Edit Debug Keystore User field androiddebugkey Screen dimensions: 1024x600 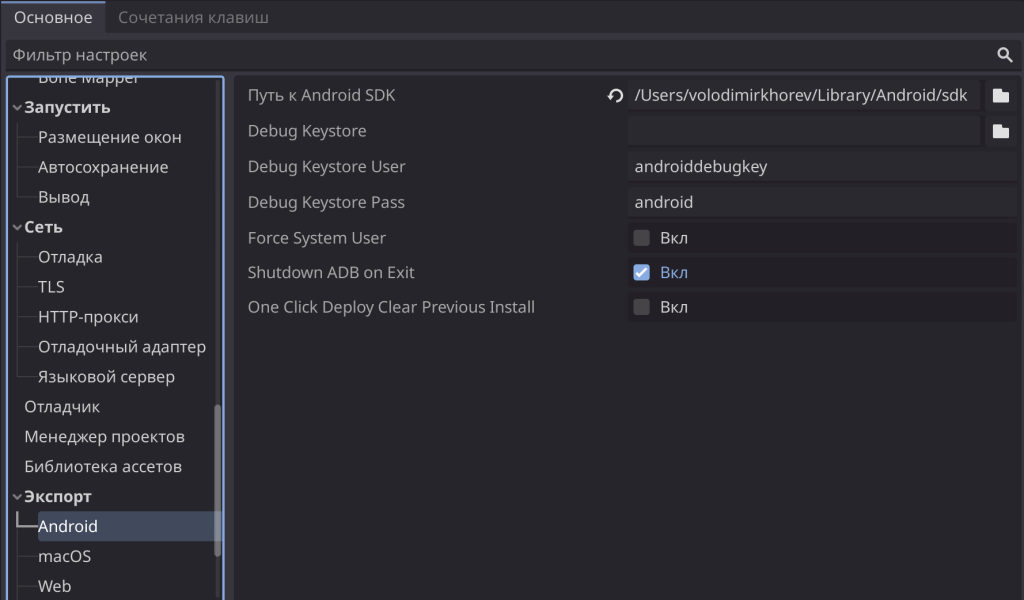822,166
